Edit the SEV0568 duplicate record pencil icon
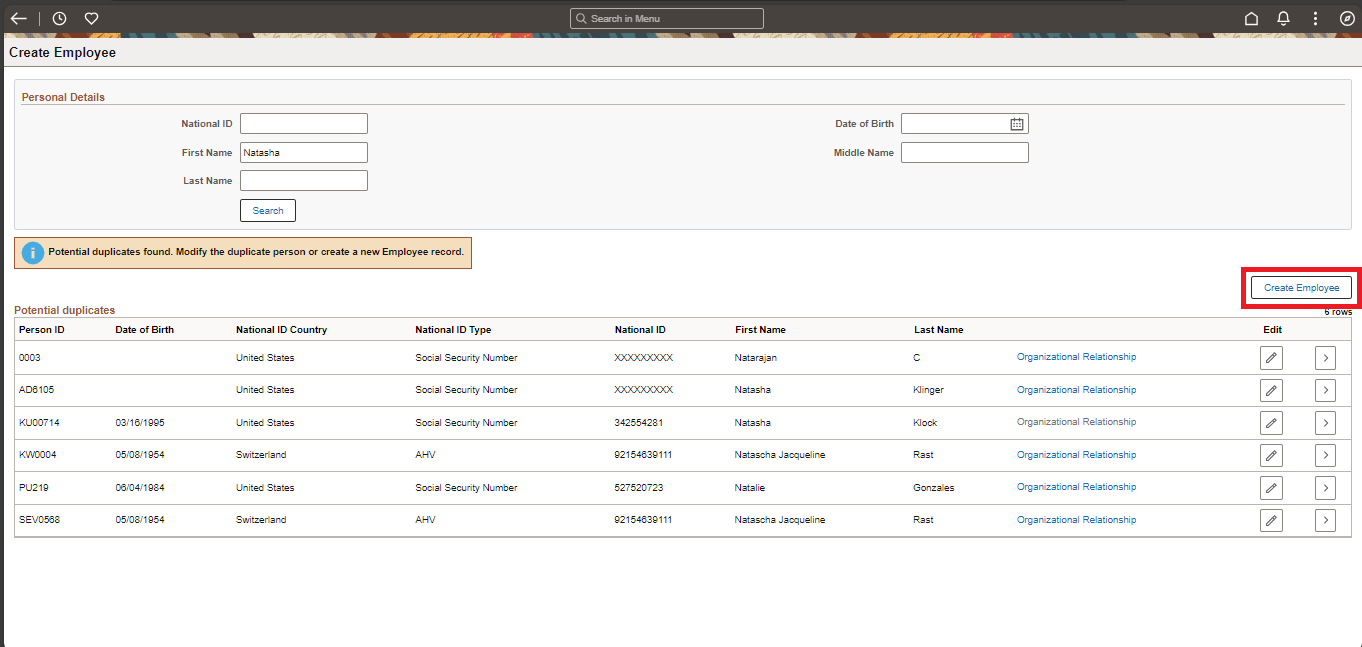 [1271, 520]
